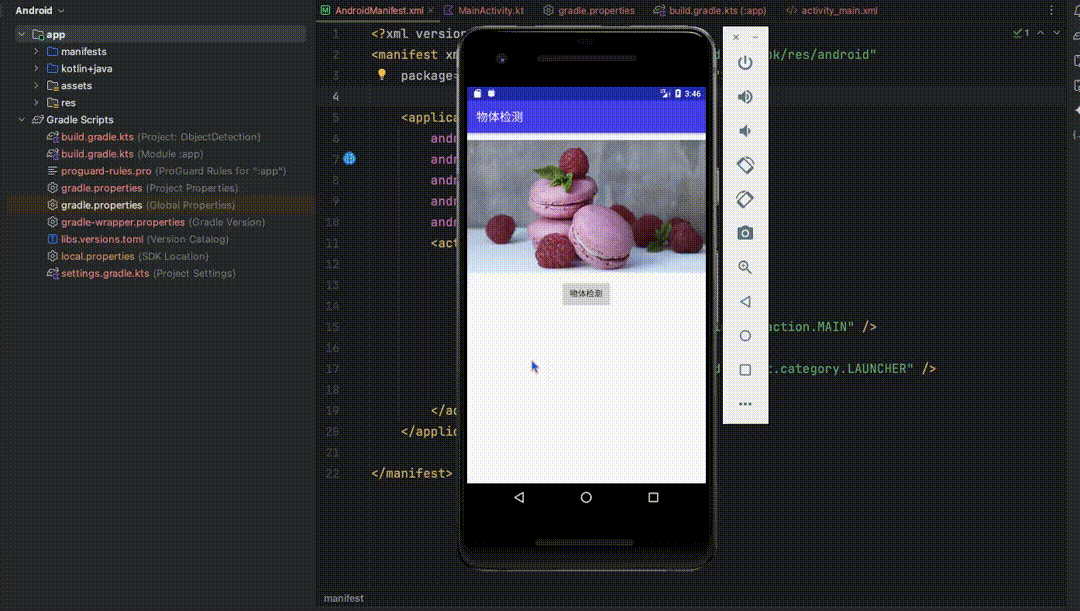Click the manifest breadcrumb at editor bottom
This screenshot has width=1080, height=611.
(x=344, y=599)
